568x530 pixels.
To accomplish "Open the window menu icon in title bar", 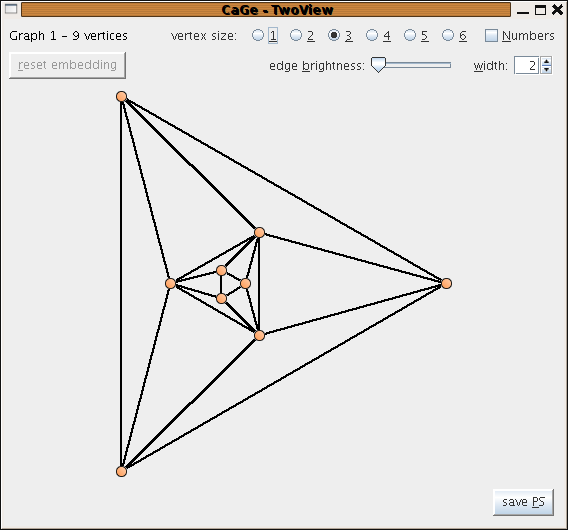I will pyautogui.click(x=11, y=9).
